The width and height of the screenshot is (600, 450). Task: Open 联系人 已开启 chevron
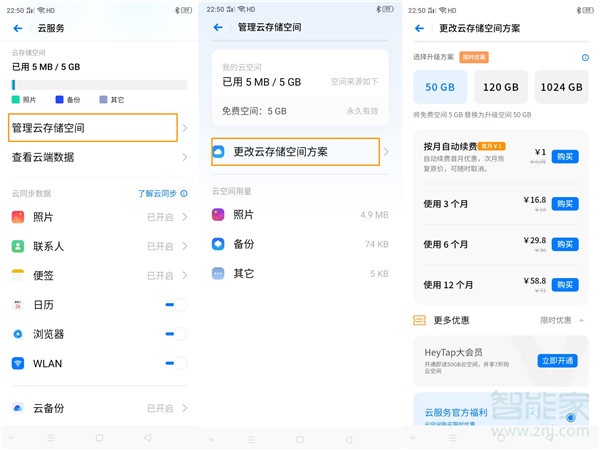click(x=185, y=246)
